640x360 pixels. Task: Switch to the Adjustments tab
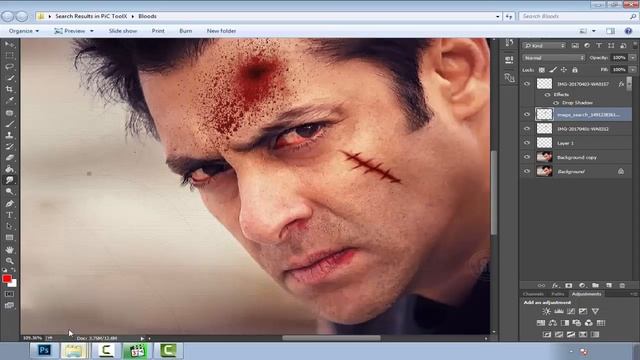pos(587,294)
